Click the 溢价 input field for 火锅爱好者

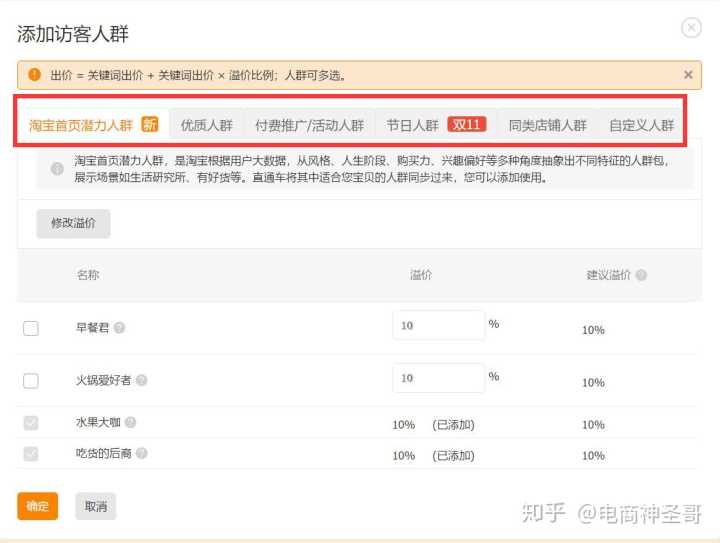(439, 378)
